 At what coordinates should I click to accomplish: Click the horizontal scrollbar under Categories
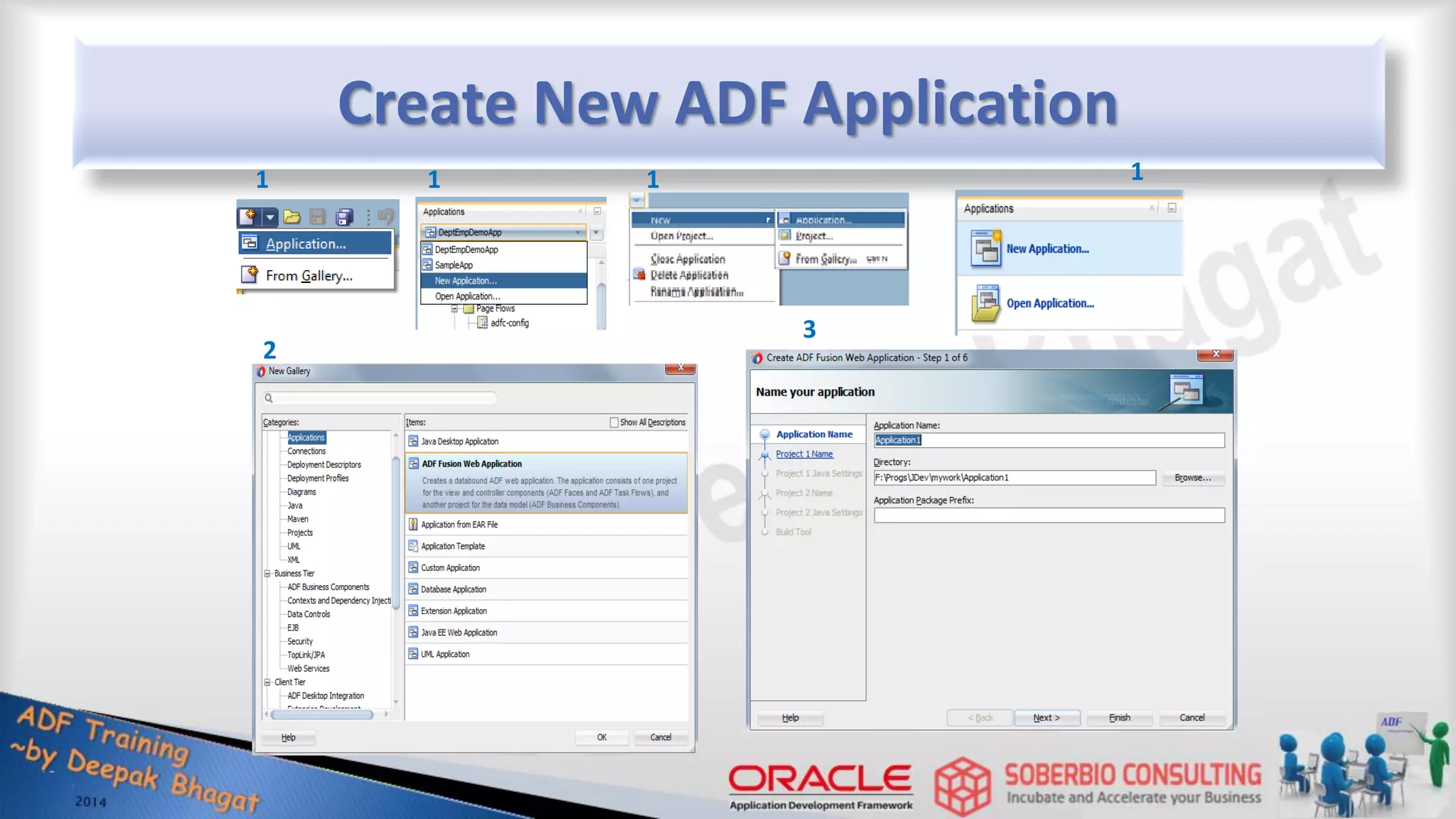(321, 714)
